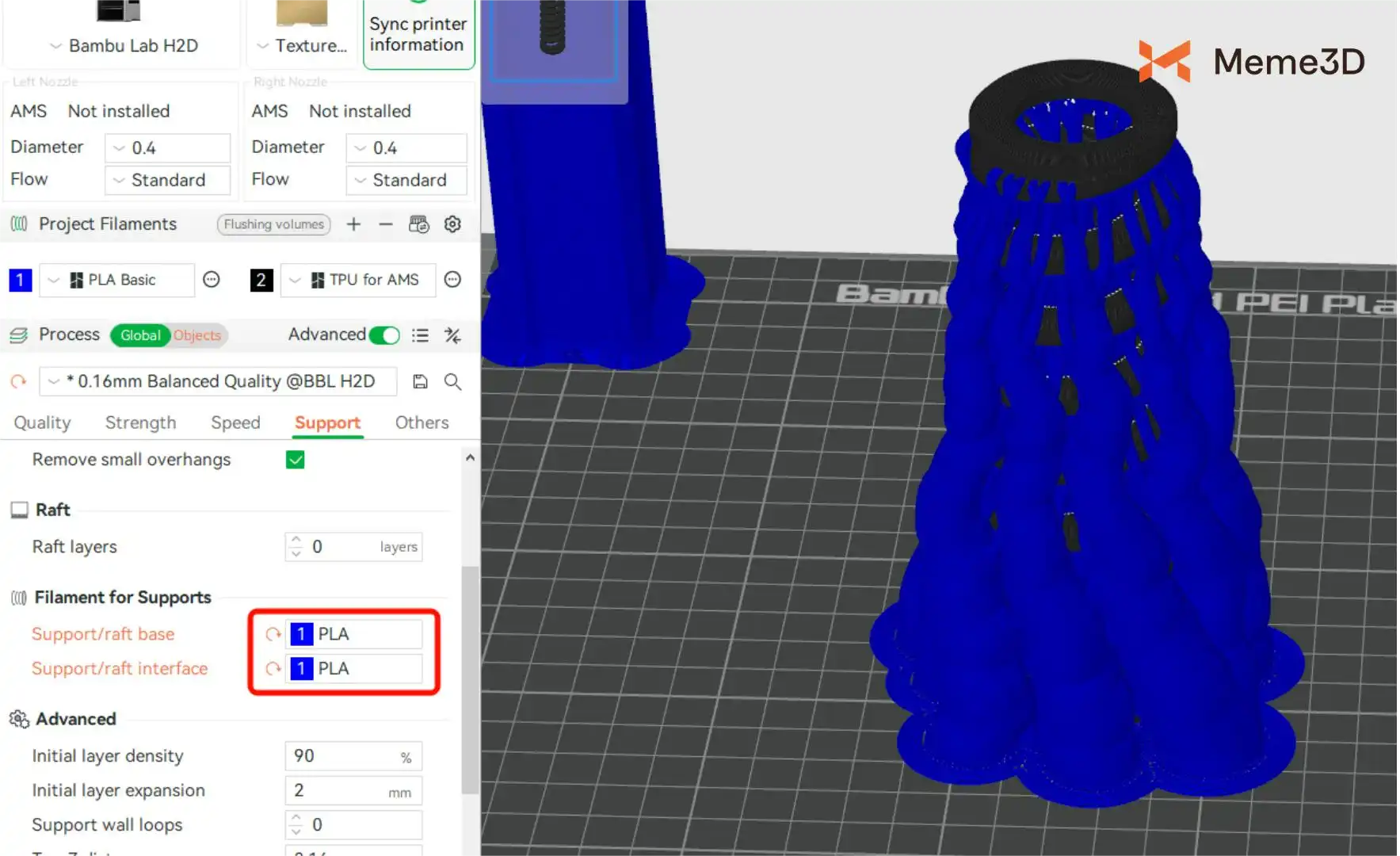Click the Sync printer information button
This screenshot has width=1400, height=856.
pos(418,34)
